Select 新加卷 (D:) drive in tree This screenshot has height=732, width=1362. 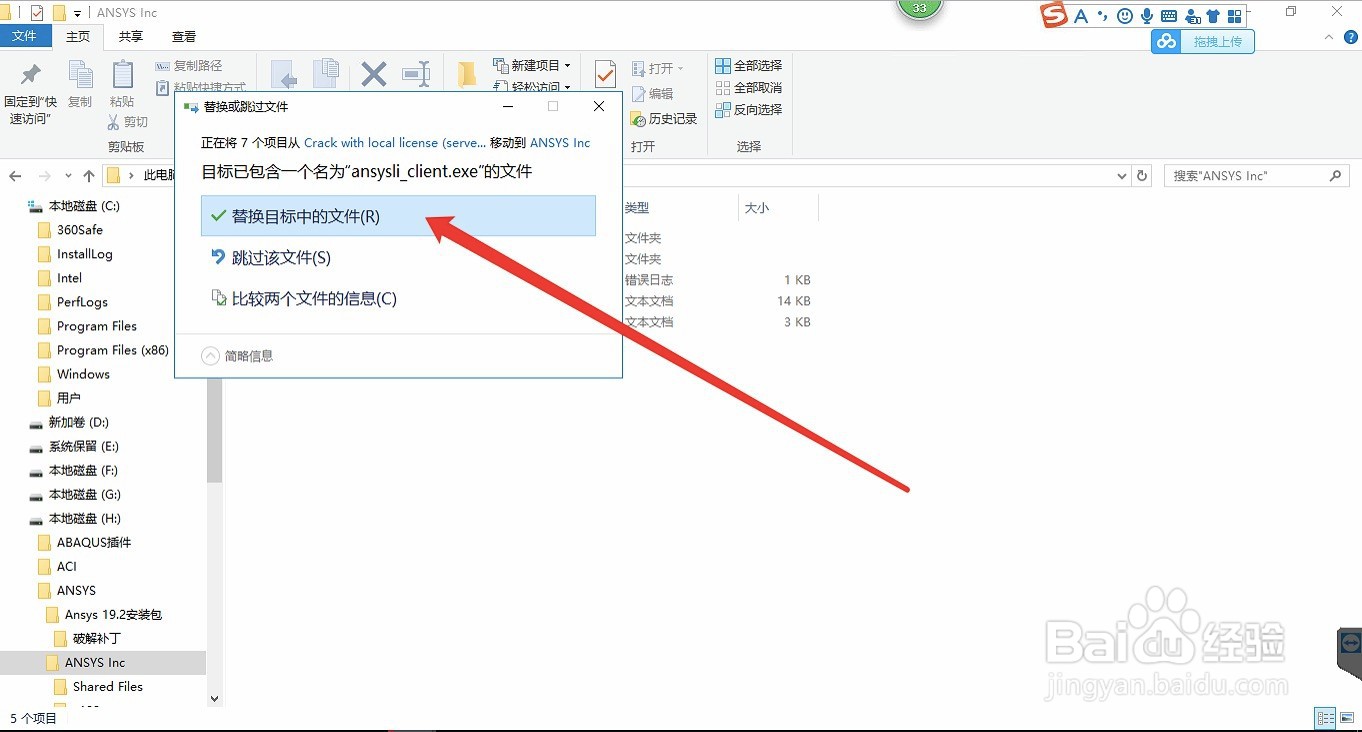79,422
